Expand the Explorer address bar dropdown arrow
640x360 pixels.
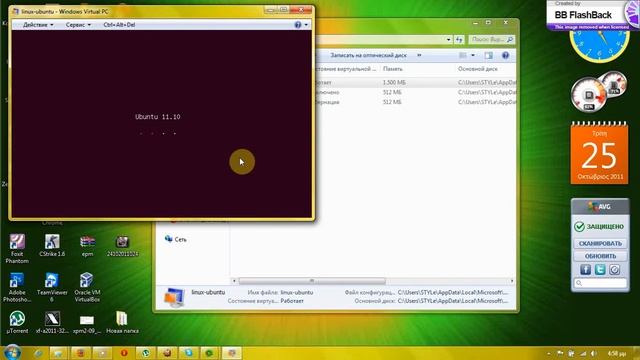click(x=449, y=40)
